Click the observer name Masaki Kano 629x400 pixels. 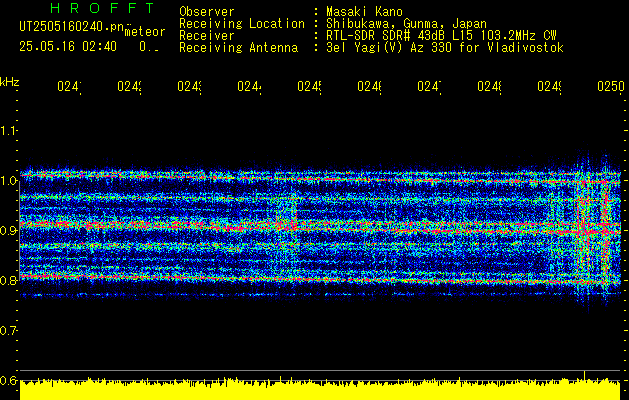click(x=364, y=11)
